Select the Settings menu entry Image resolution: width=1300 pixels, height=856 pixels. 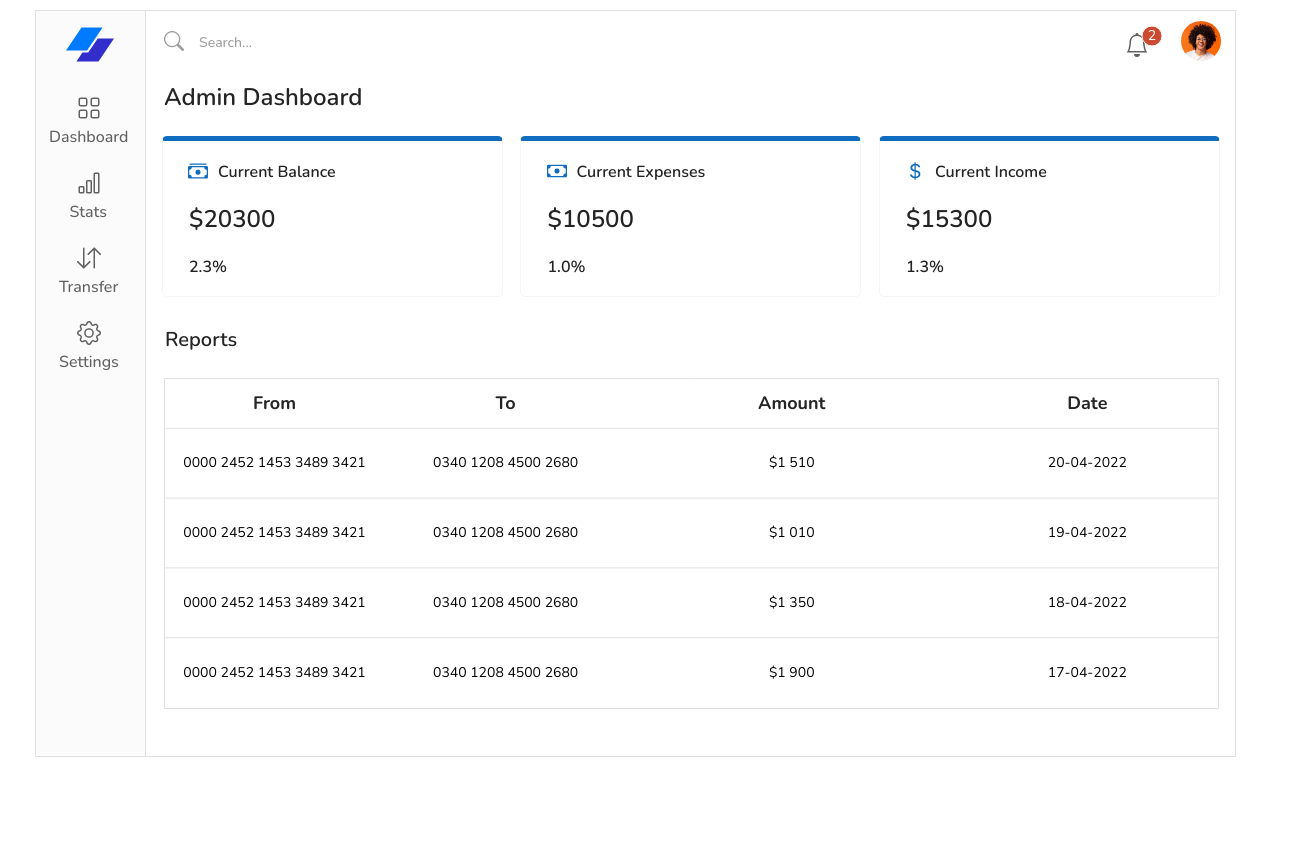(88, 361)
